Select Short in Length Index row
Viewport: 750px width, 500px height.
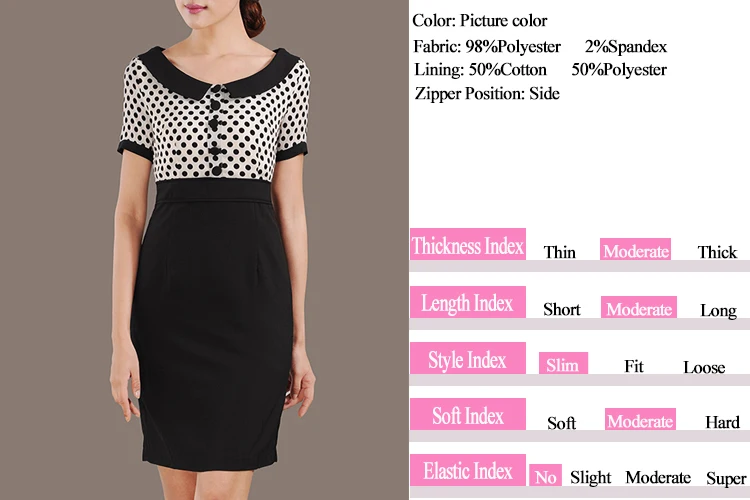tap(562, 310)
